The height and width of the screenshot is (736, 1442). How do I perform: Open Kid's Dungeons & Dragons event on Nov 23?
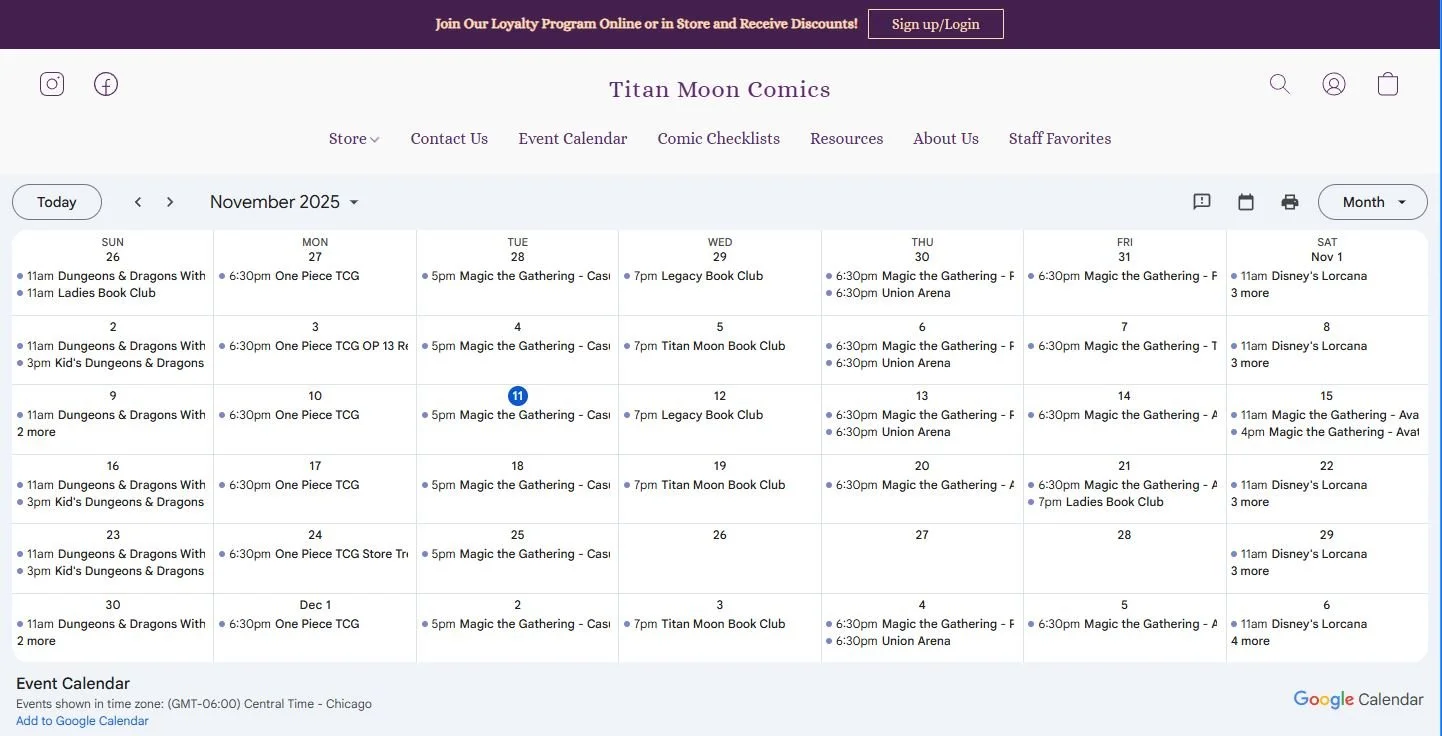(x=112, y=571)
